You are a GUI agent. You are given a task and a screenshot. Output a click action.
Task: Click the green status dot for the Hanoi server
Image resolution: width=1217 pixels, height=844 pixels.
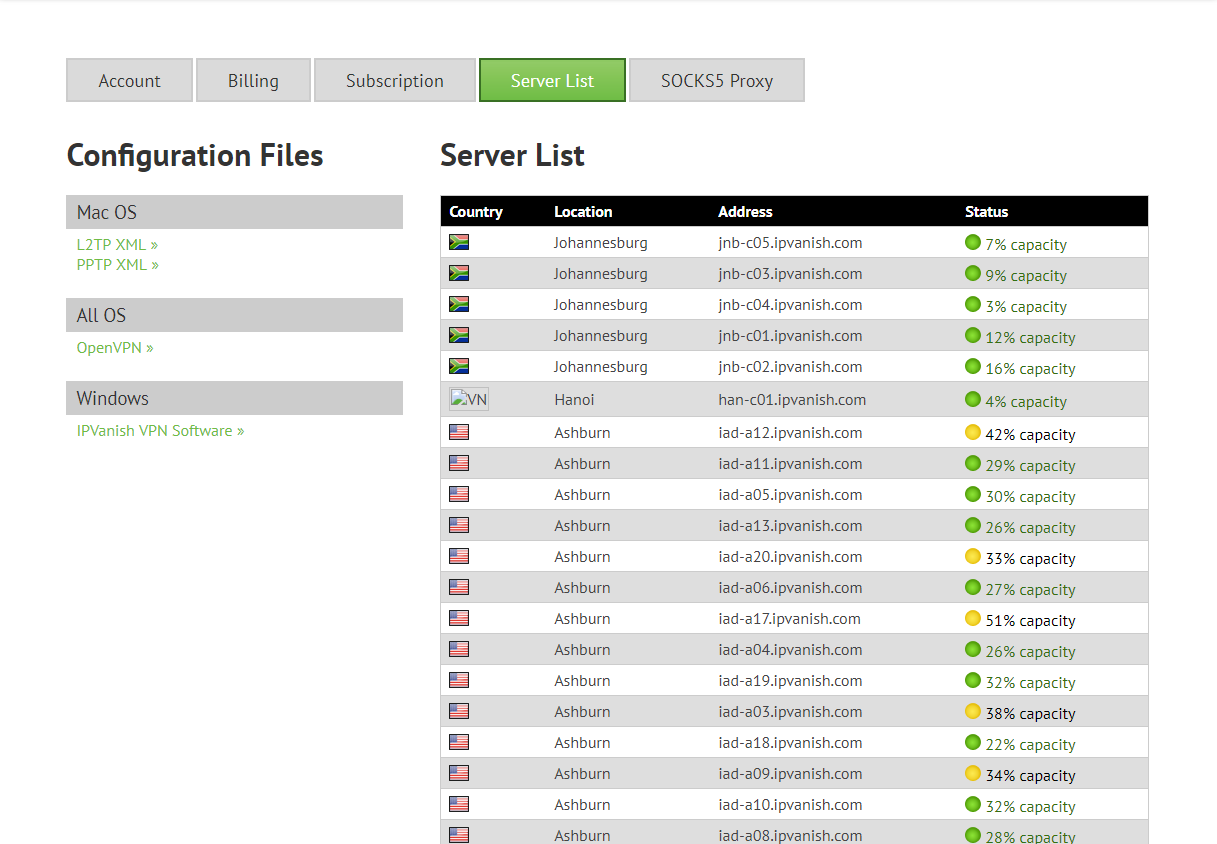click(971, 397)
